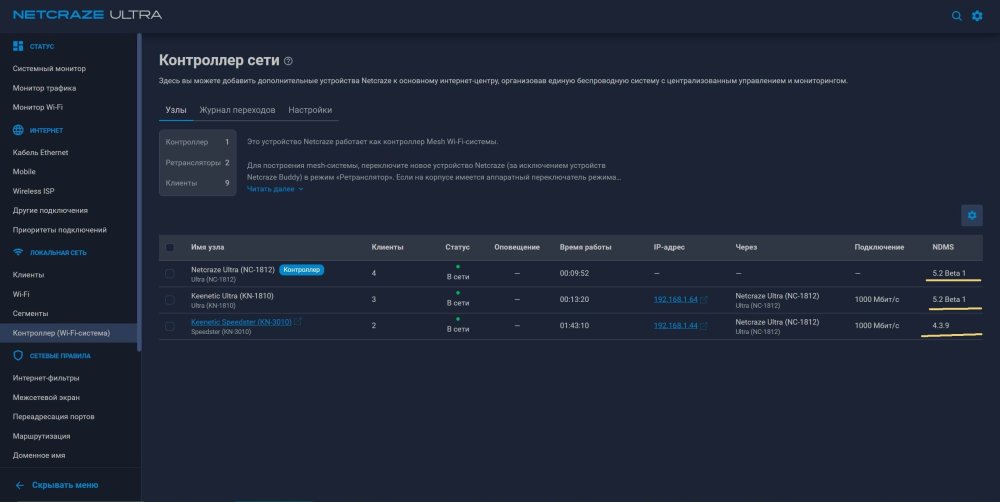The width and height of the screenshot is (1000, 502).
Task: Open Межсетевой экран page
Action: [46, 397]
